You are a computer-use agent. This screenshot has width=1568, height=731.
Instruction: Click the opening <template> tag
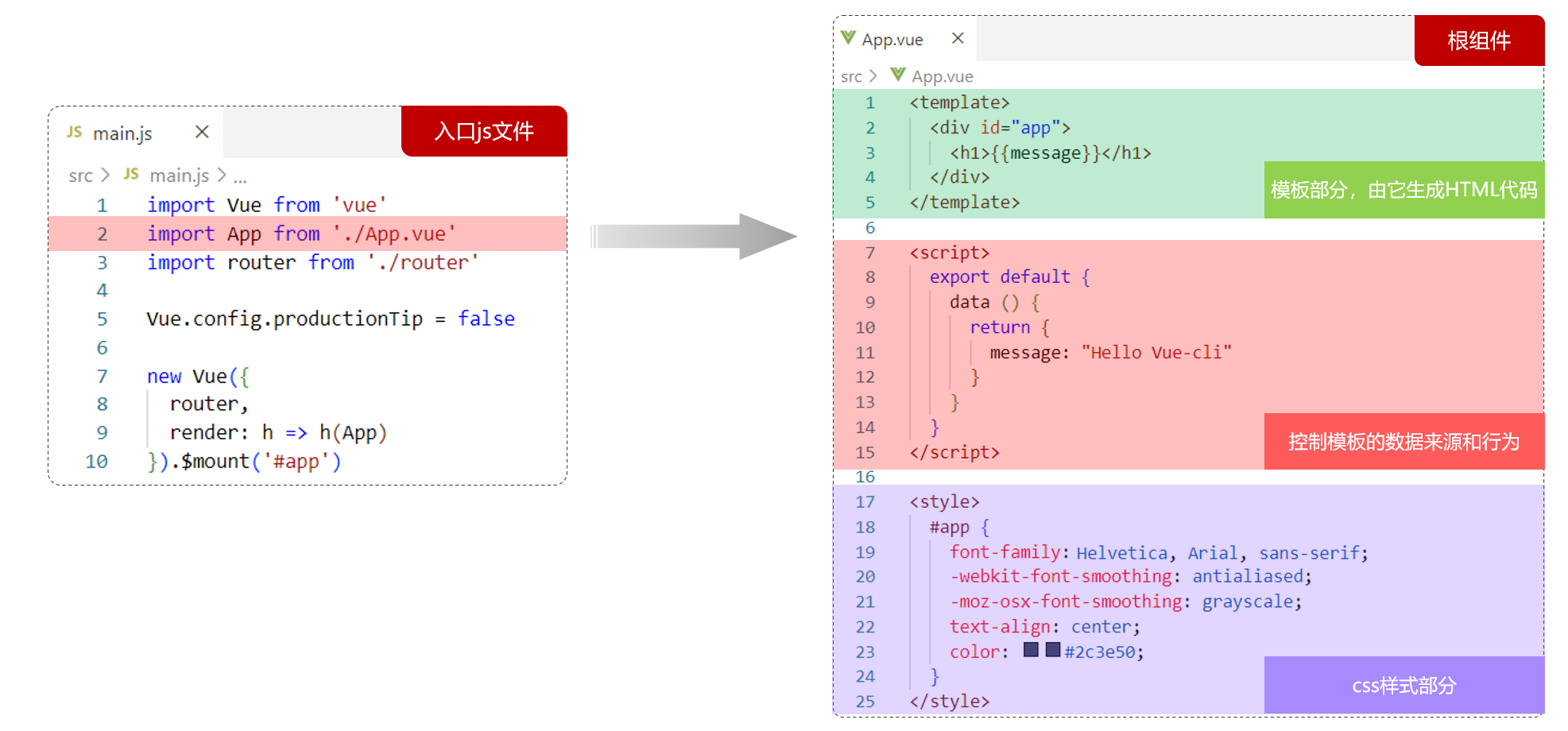(959, 102)
